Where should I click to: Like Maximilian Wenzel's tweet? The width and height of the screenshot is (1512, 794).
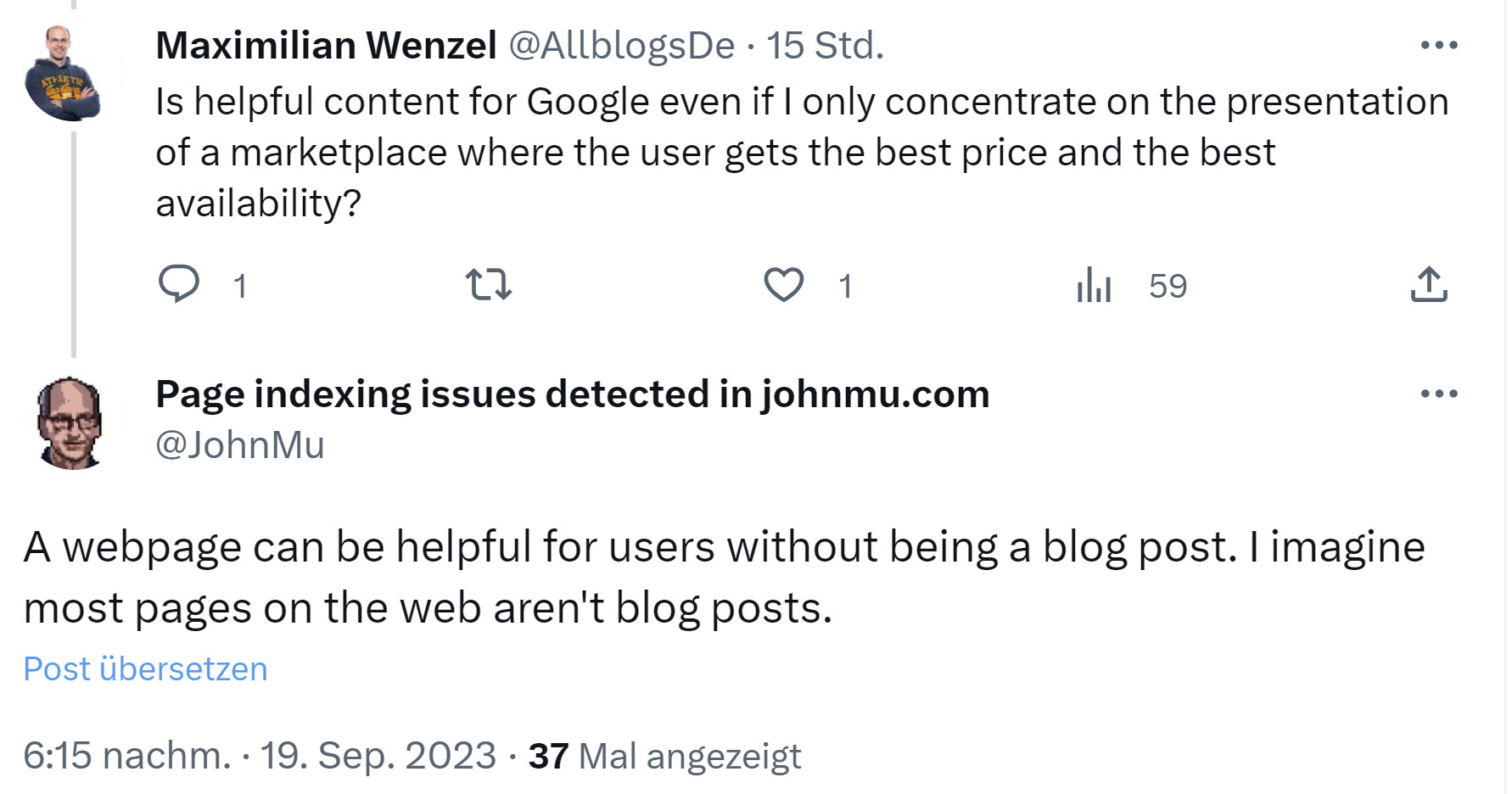point(783,286)
